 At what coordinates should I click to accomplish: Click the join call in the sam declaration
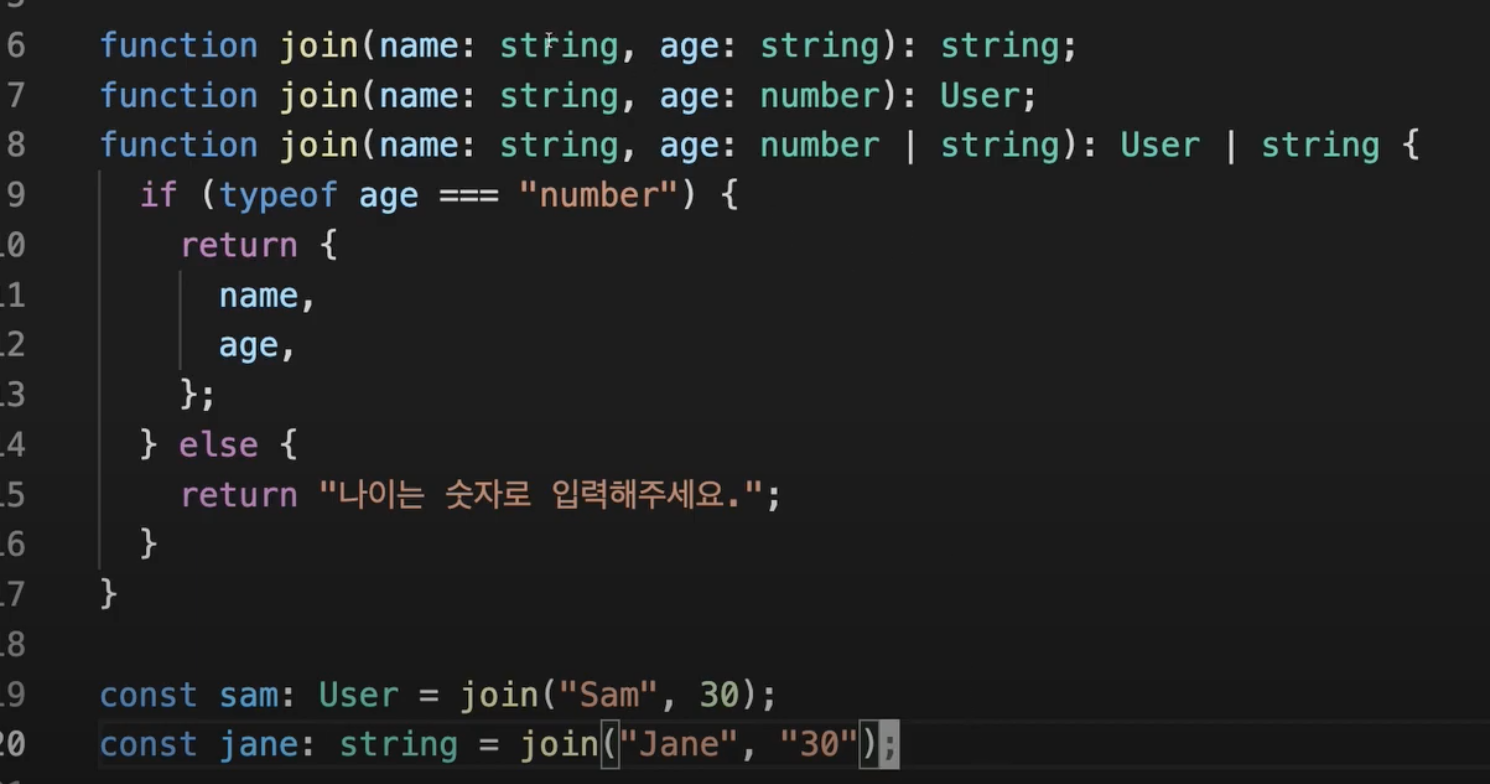click(x=499, y=695)
